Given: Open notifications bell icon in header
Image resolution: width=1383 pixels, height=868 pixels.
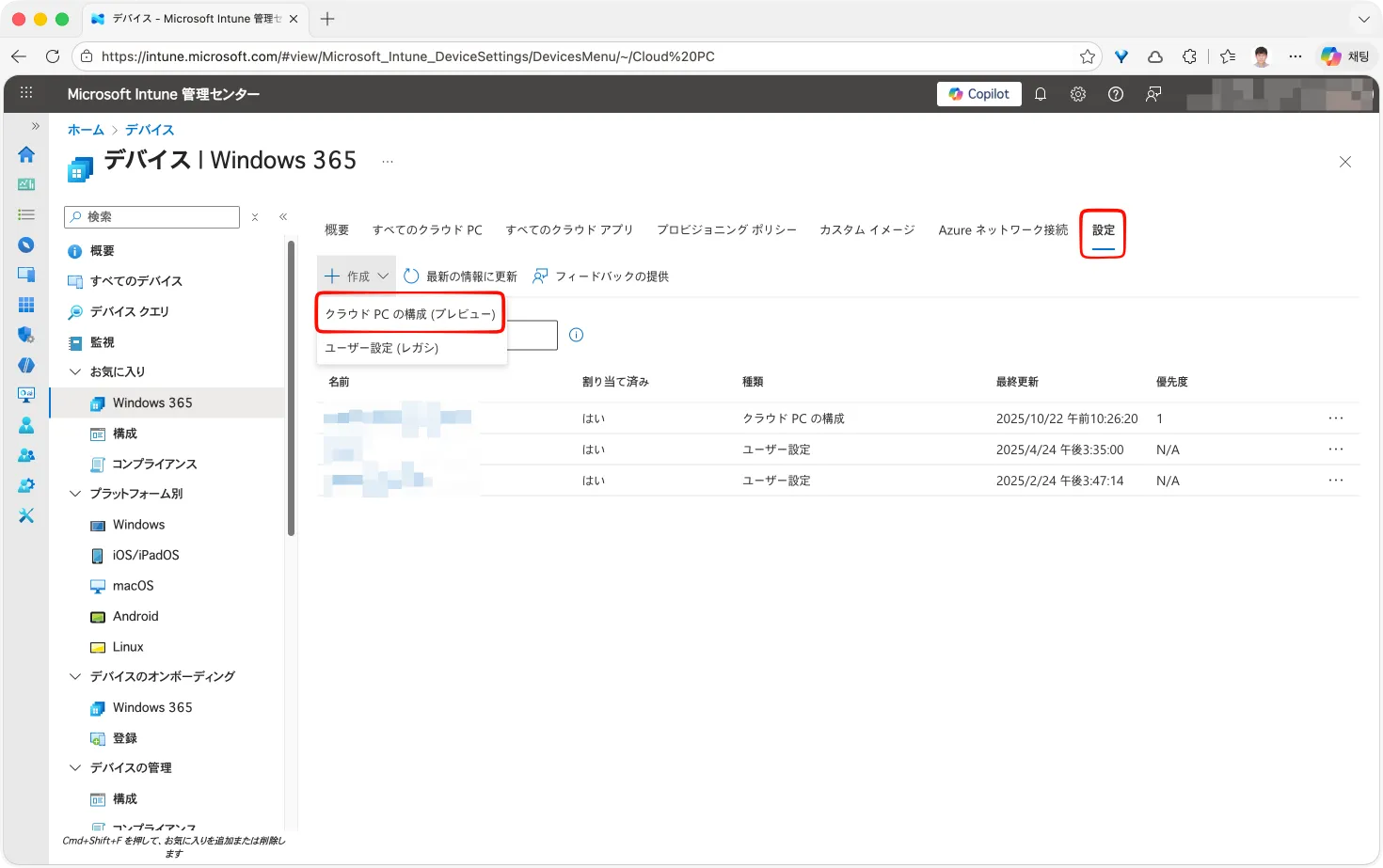Looking at the screenshot, I should coord(1041,94).
